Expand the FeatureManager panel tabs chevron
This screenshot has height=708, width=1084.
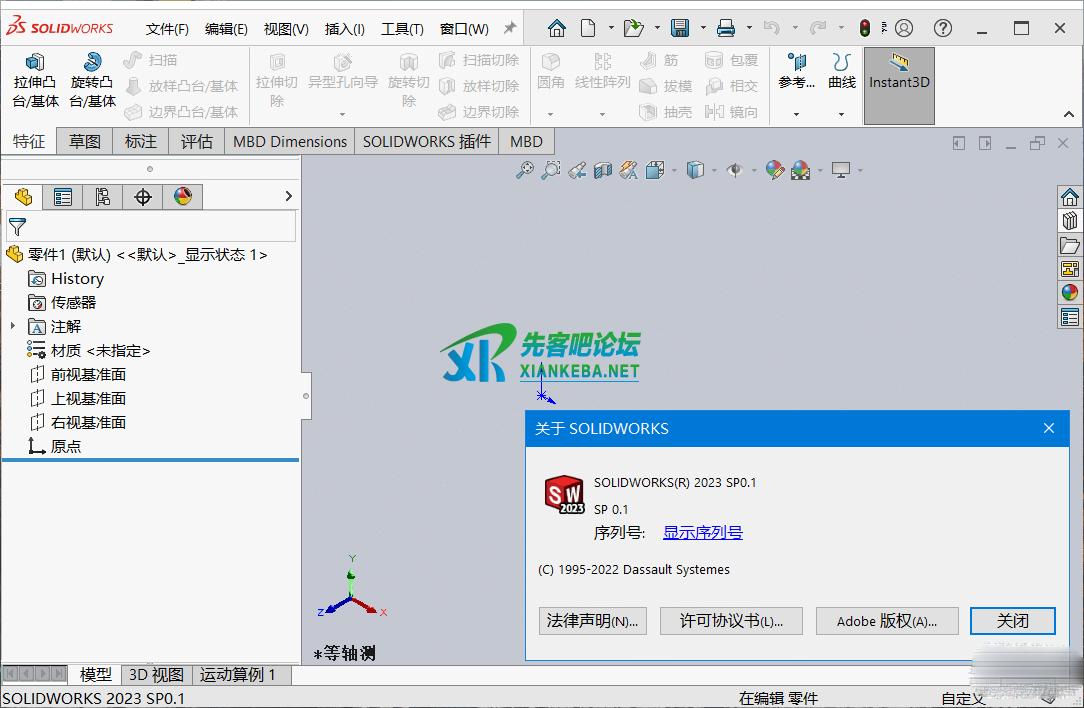tap(288, 197)
